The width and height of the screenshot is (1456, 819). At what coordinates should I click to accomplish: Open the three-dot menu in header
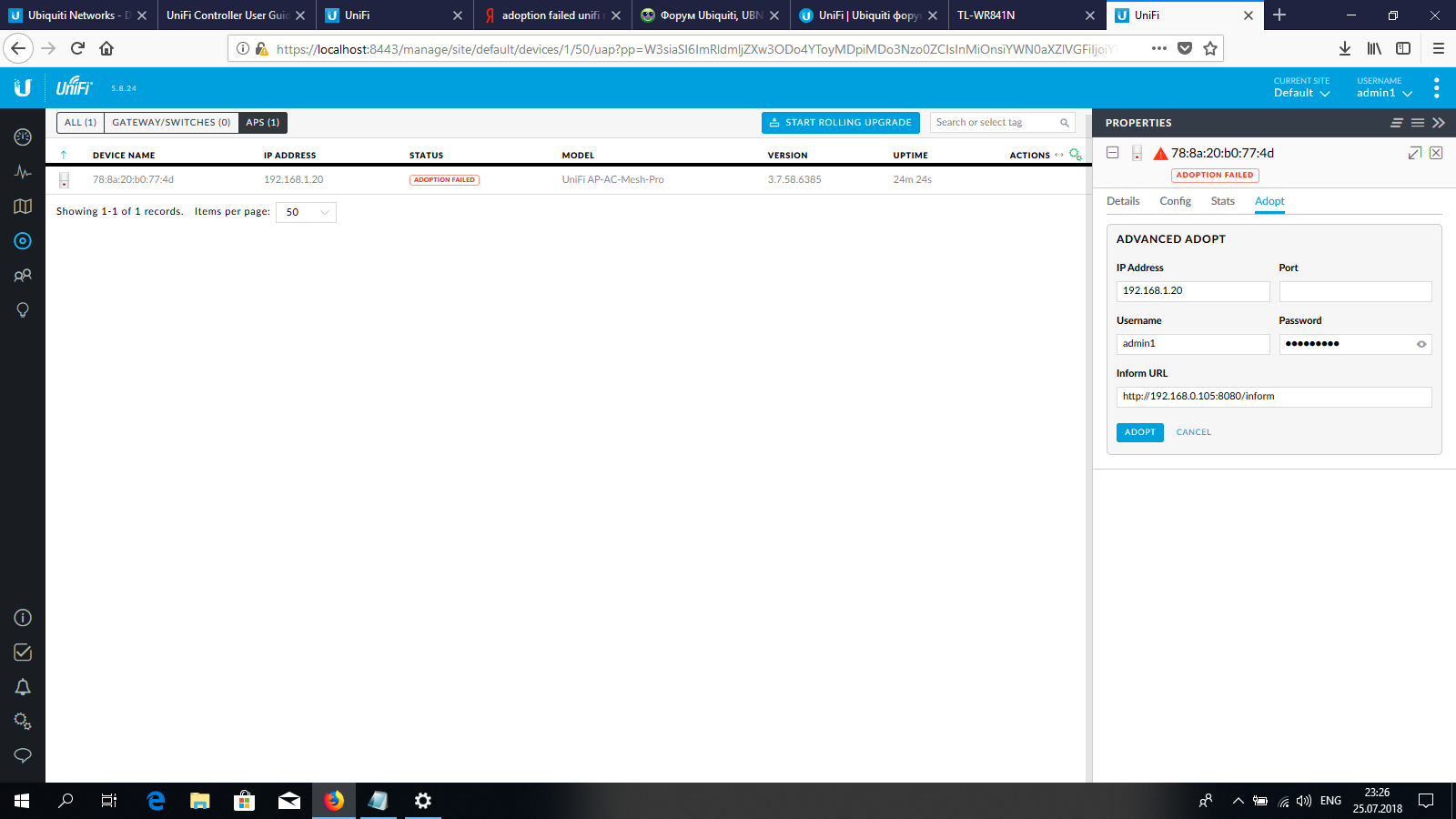1437,87
